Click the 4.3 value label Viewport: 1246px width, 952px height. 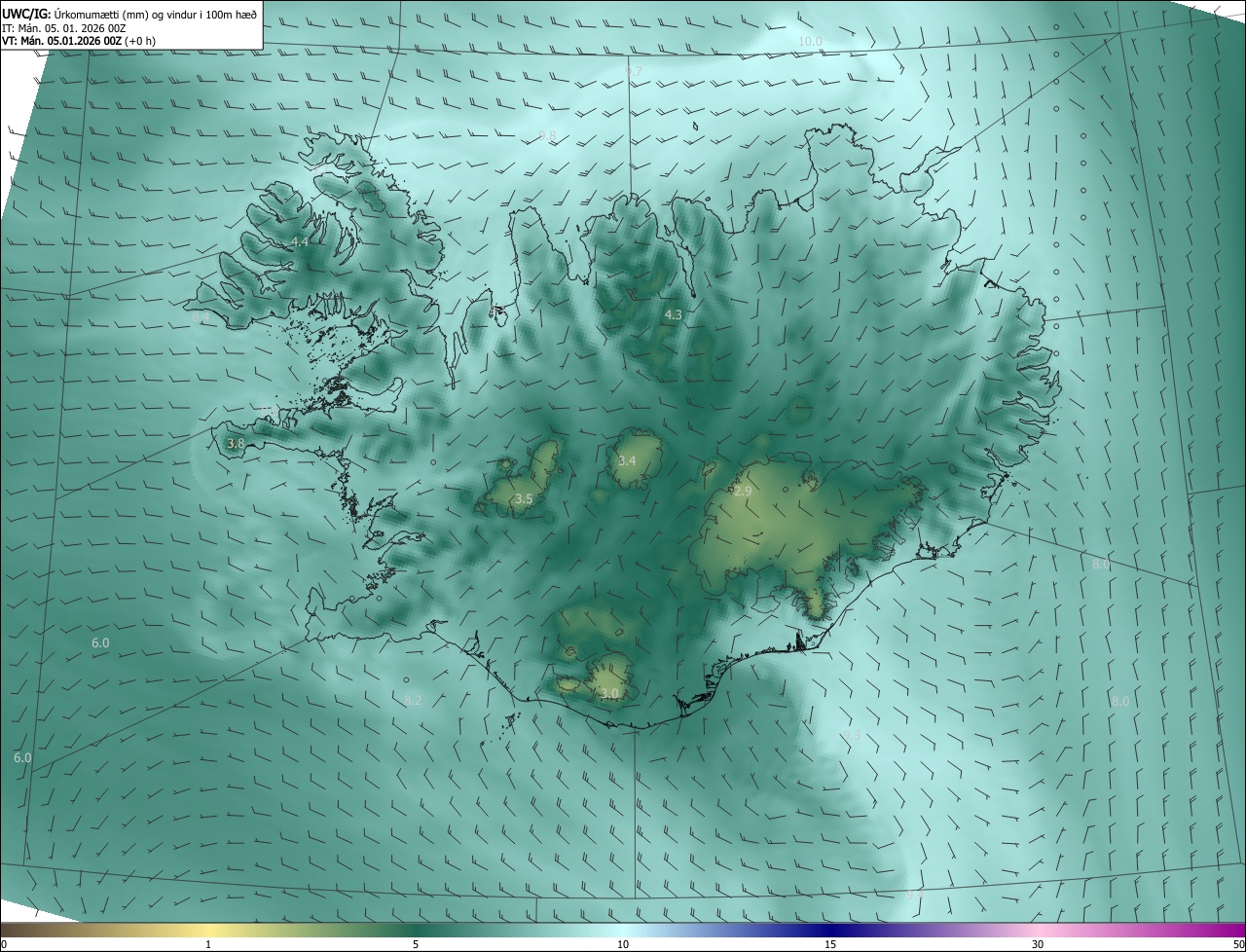[x=673, y=314]
